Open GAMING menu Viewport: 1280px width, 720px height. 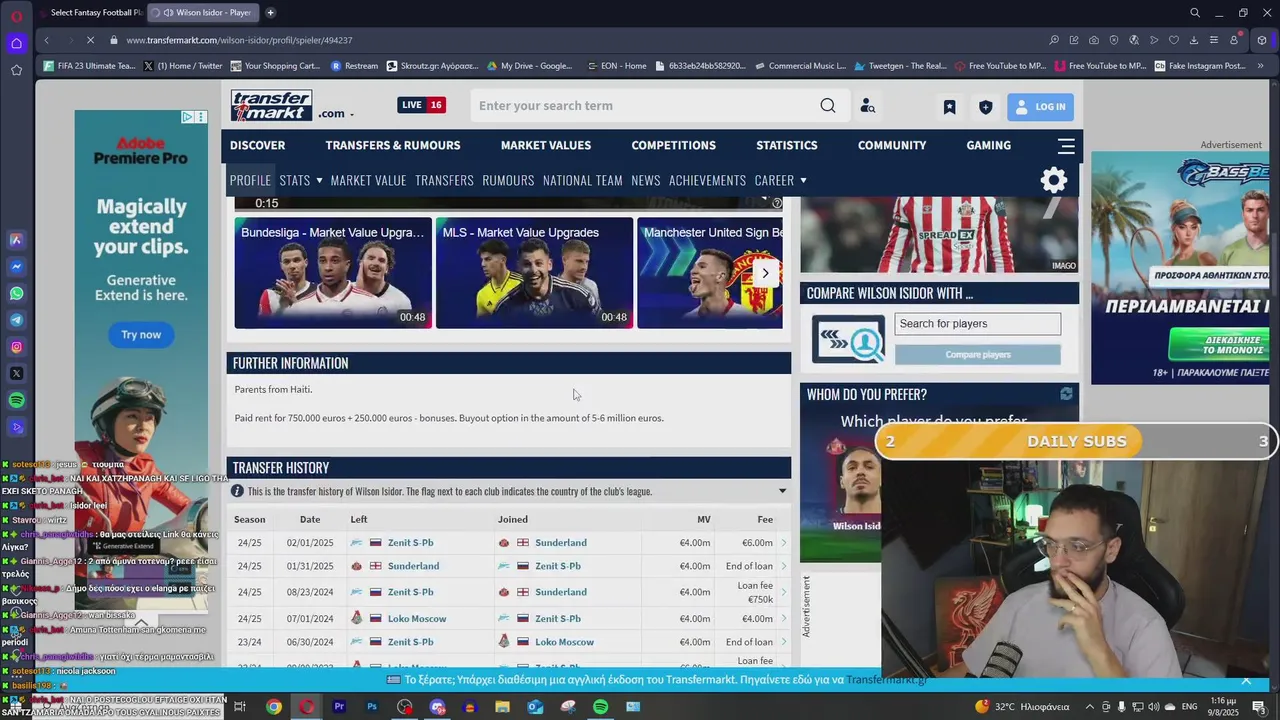tap(988, 145)
